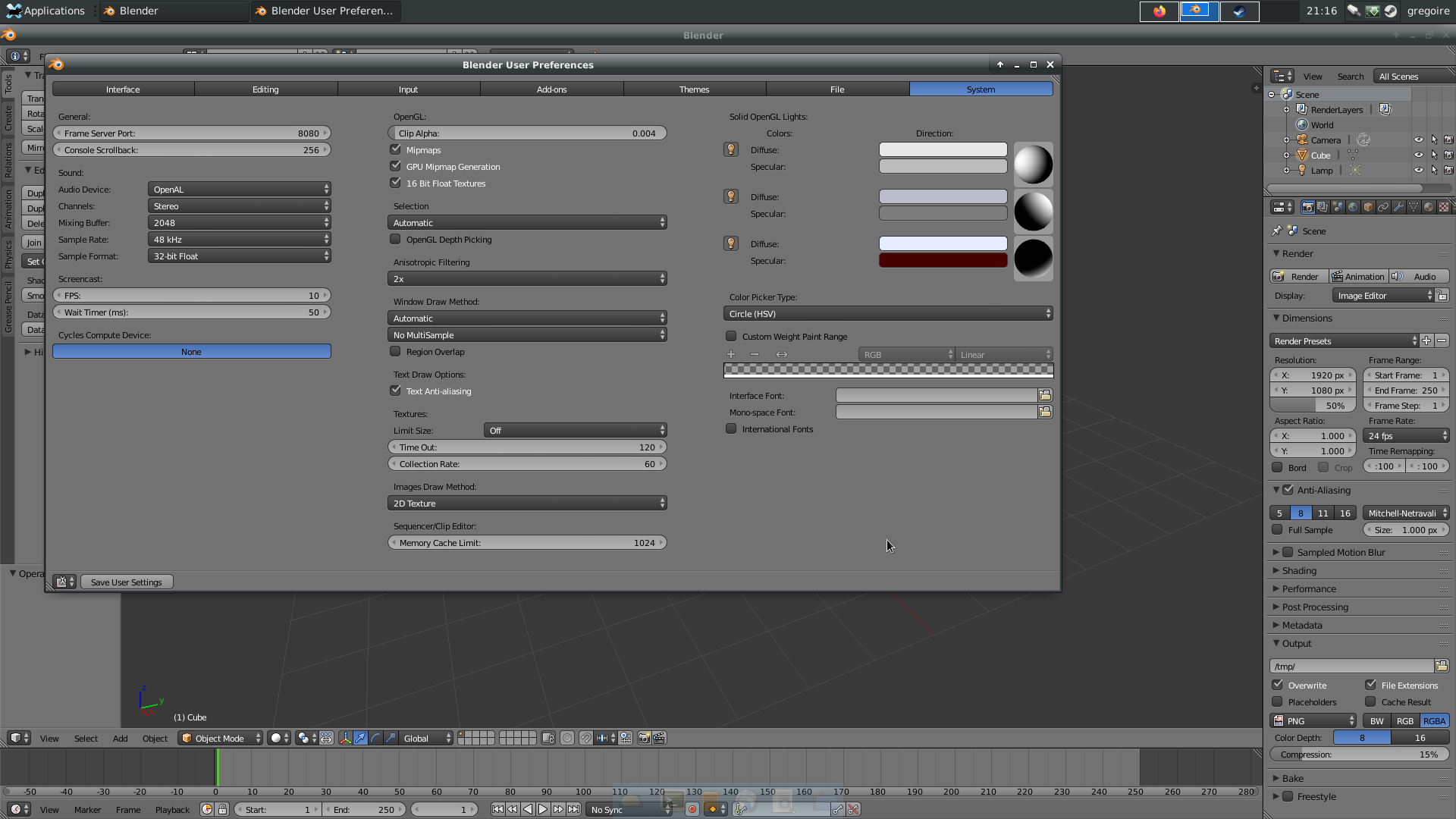Click the Cycles Compute Device None button
The height and width of the screenshot is (819, 1456).
191,351
